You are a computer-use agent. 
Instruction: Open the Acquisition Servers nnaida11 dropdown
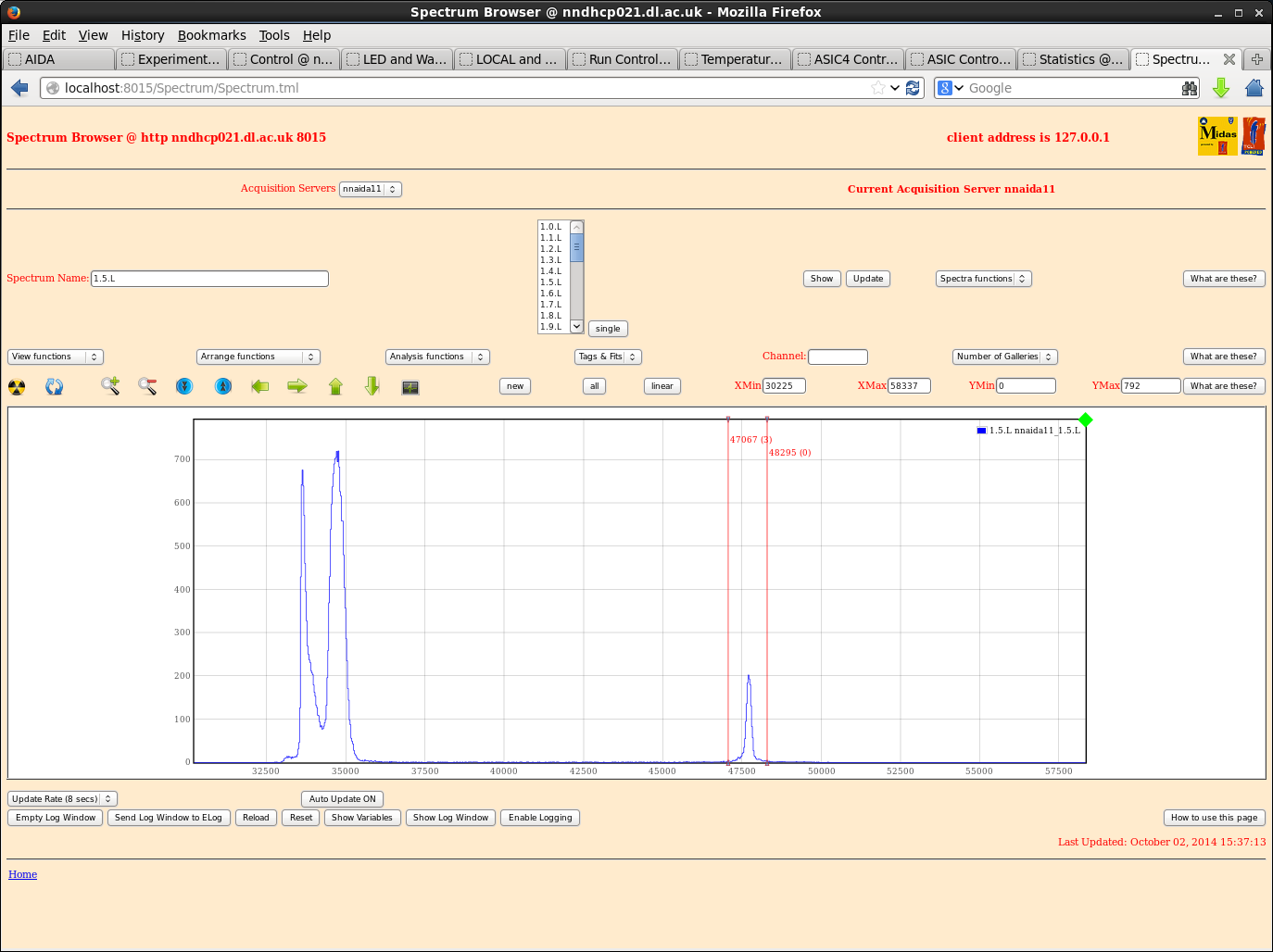(x=370, y=189)
